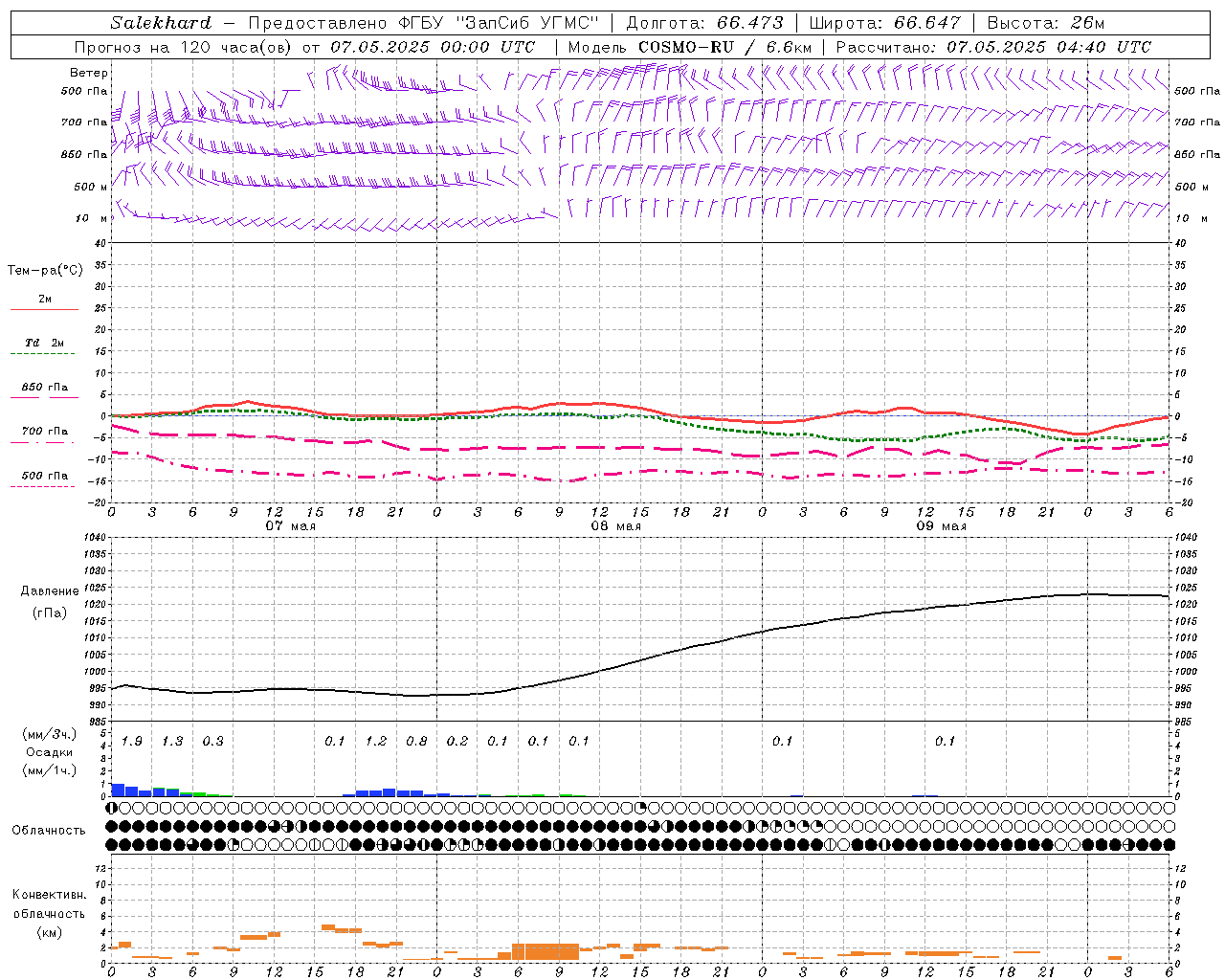1225x980 pixels.
Task: Click the '500 м' label left of wind barbs
Action: (91, 187)
